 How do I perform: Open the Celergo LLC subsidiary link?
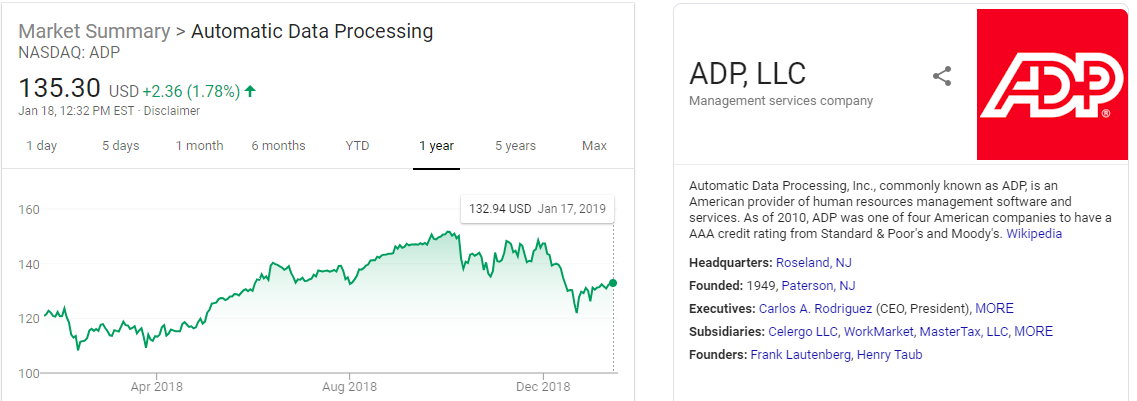[x=803, y=332]
